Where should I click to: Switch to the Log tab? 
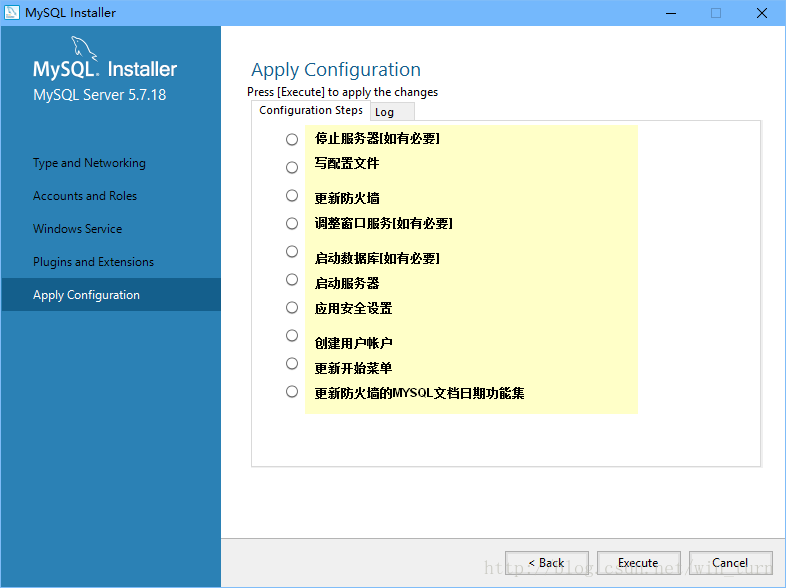tap(385, 112)
